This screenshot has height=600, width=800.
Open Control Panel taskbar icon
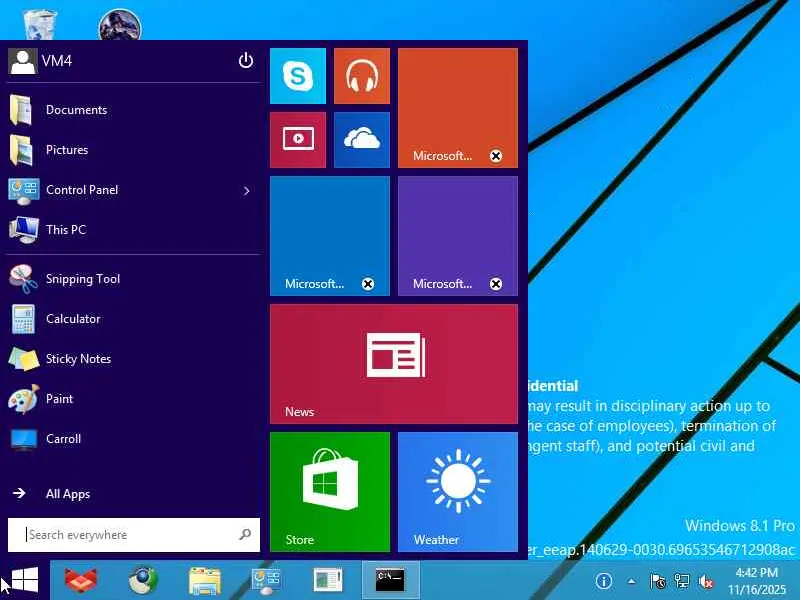[x=266, y=581]
